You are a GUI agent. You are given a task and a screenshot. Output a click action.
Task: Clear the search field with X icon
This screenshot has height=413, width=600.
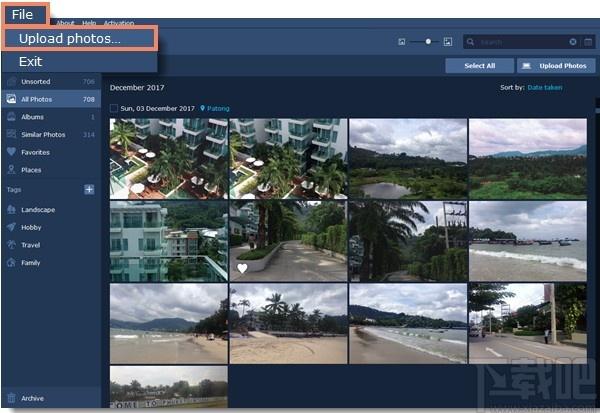[572, 42]
